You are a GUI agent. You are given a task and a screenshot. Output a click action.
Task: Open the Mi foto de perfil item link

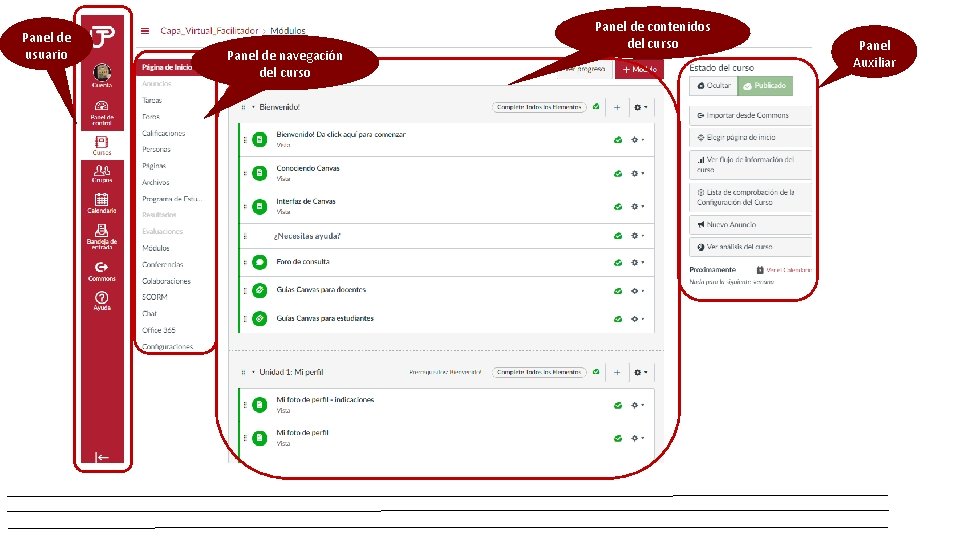302,432
